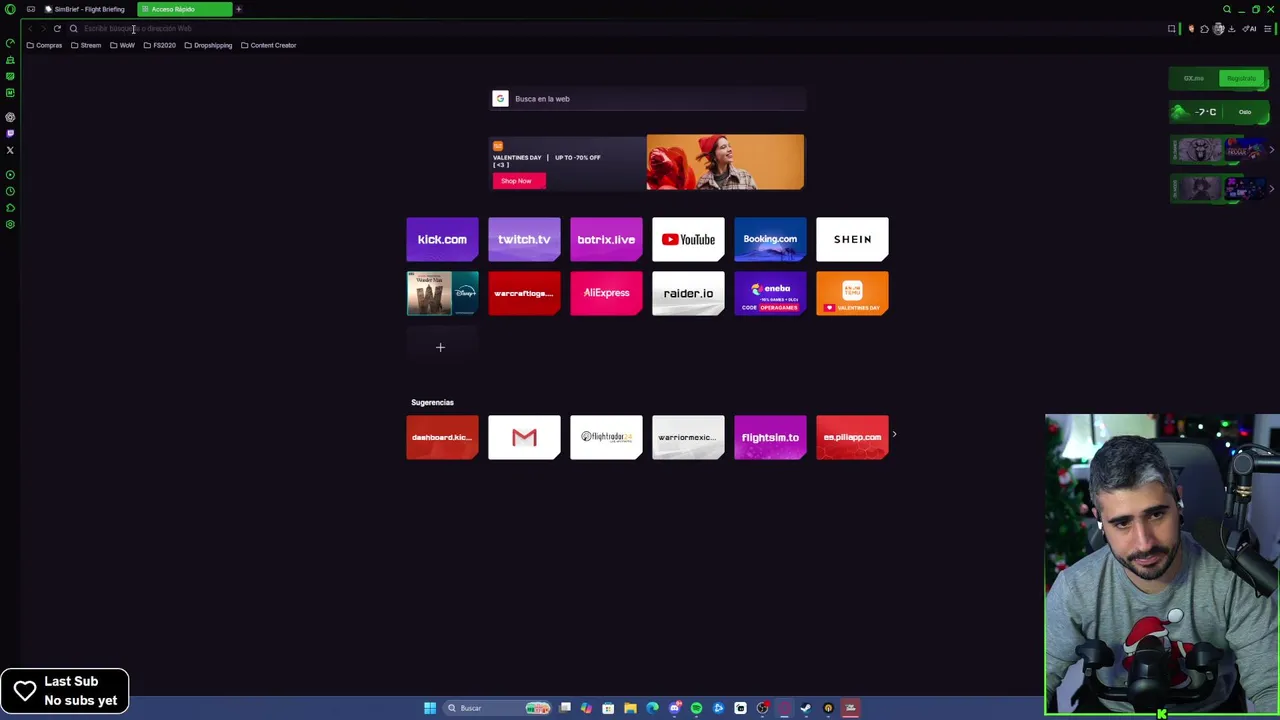The image size is (1280, 720).
Task: Open the eneba speed dial tile
Action: (770, 293)
